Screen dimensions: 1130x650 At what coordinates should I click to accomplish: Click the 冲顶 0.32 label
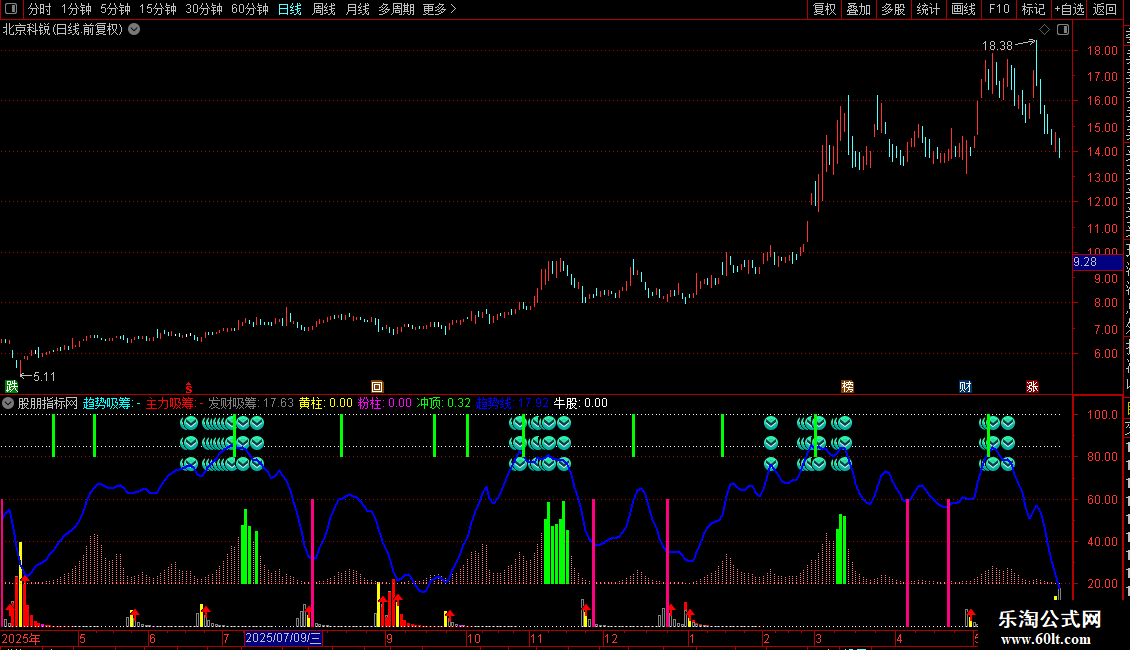[x=444, y=404]
